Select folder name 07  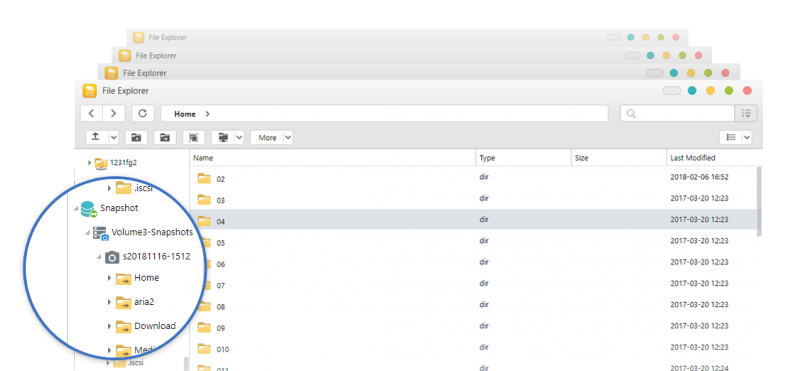[220, 286]
